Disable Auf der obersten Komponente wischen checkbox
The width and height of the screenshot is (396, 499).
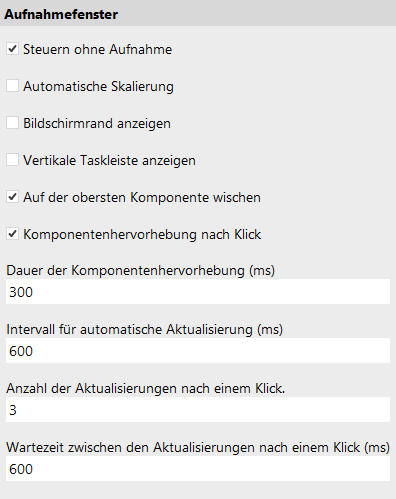pos(12,197)
